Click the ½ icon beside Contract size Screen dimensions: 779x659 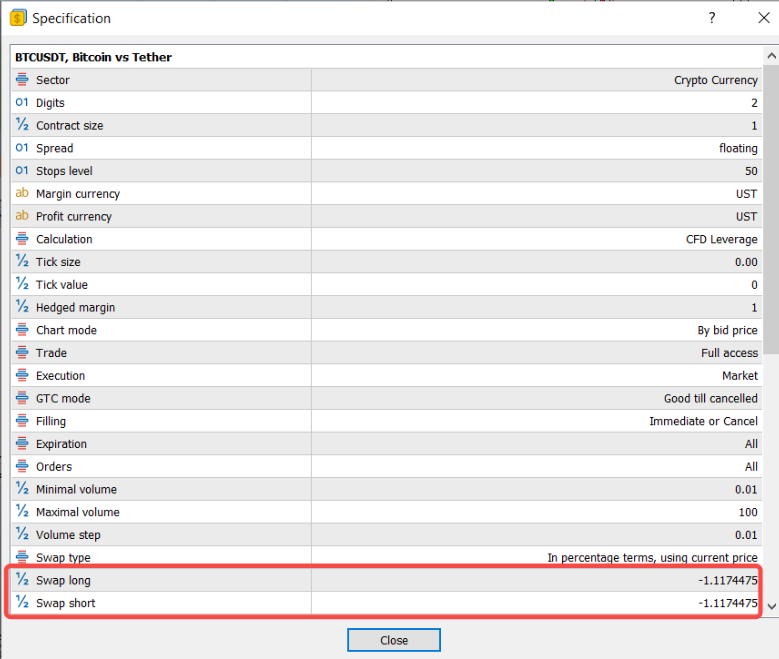pos(22,125)
